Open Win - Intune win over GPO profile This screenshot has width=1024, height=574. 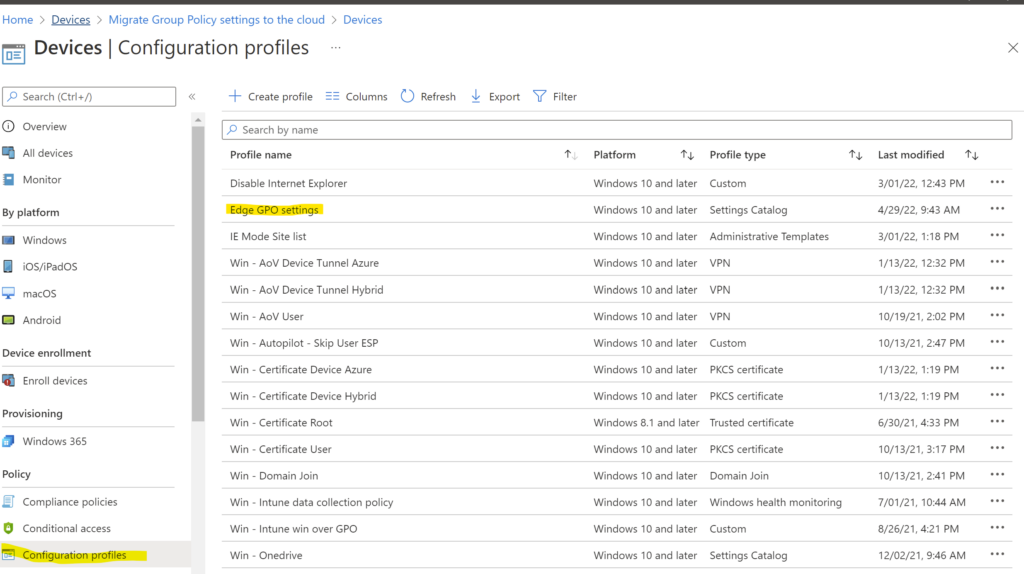(x=293, y=529)
